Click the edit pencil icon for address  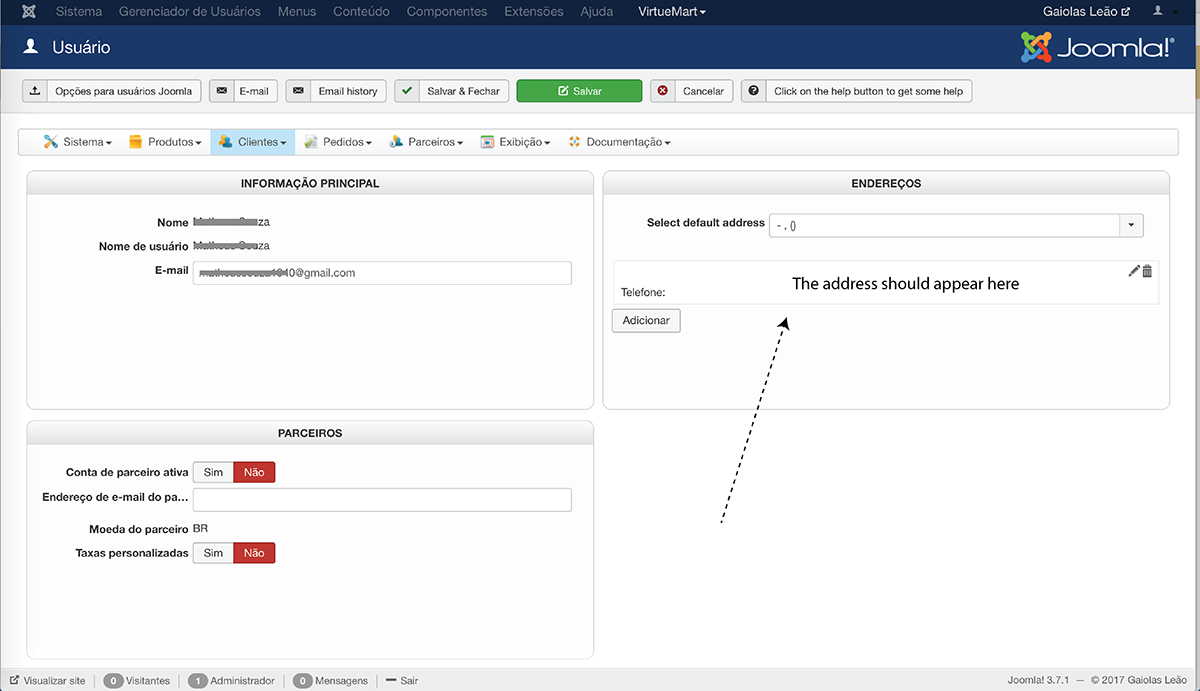click(x=1133, y=271)
